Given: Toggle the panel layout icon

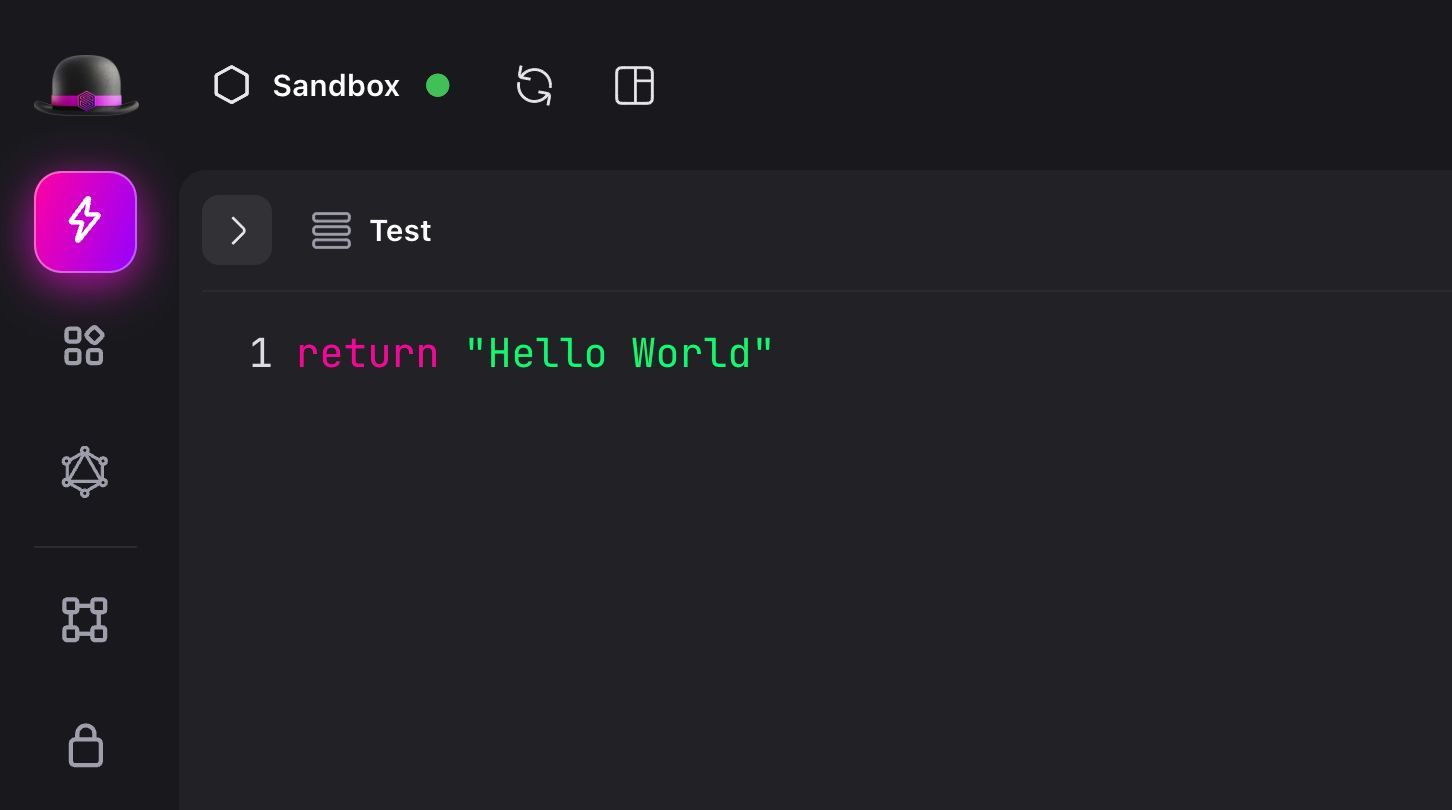Looking at the screenshot, I should click(634, 85).
